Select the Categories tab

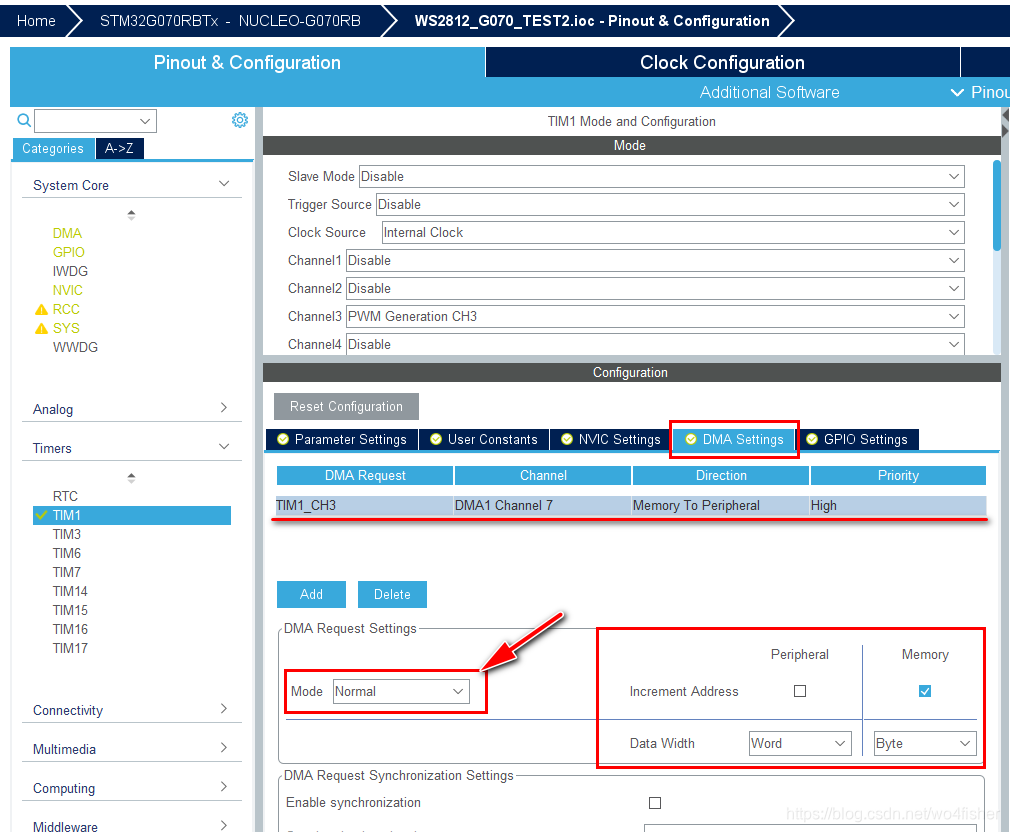click(x=53, y=149)
